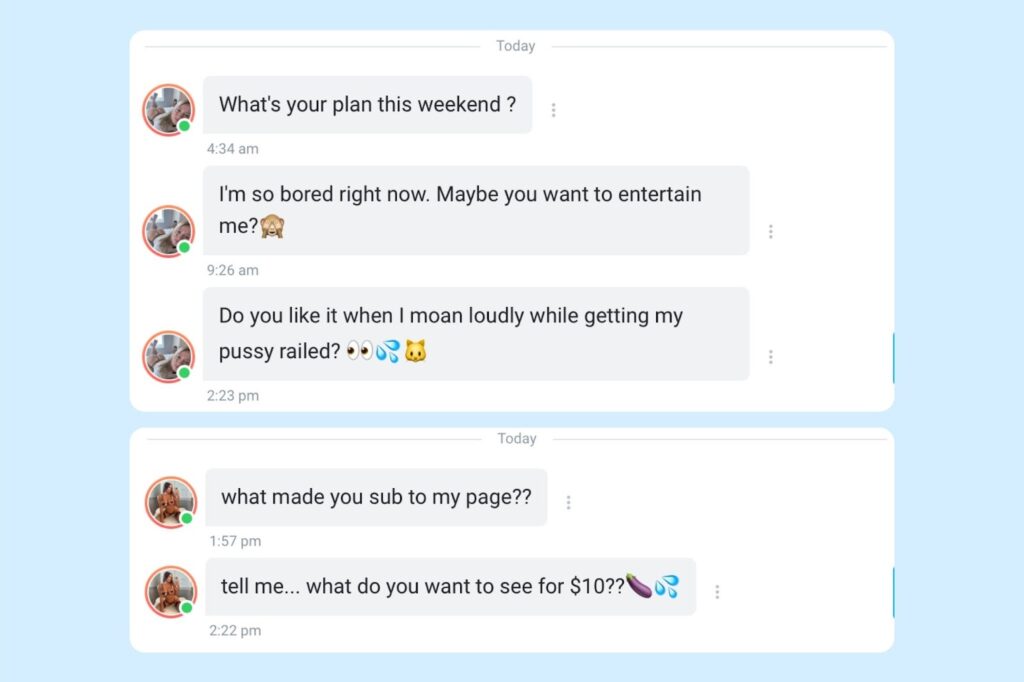Viewport: 1024px width, 682px height.
Task: Open three-dot menu beside the $10 message
Action: tap(717, 591)
